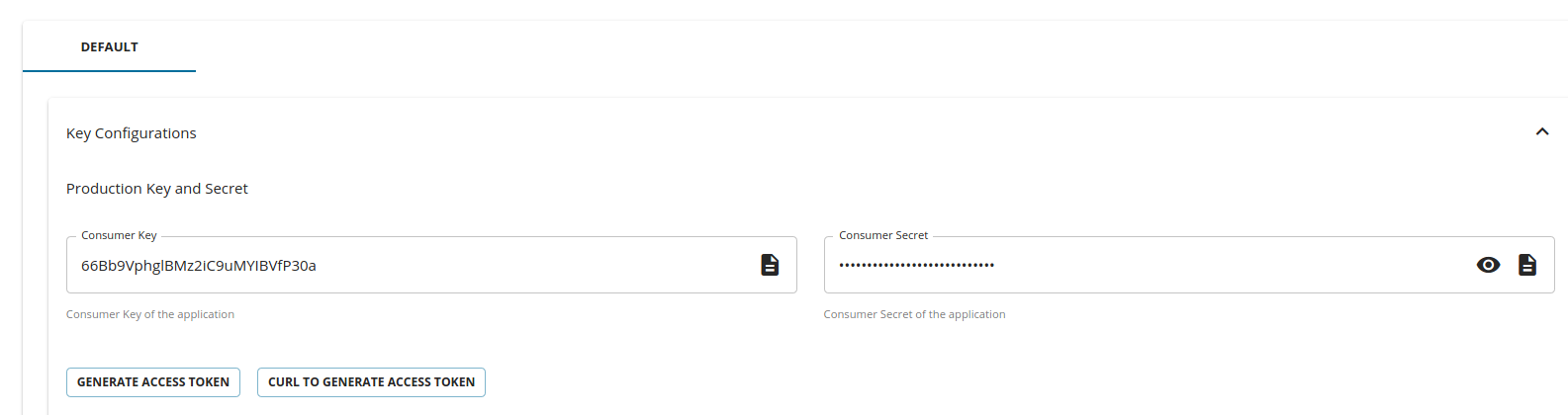Click the key value starting with 66Bb9

point(199,266)
